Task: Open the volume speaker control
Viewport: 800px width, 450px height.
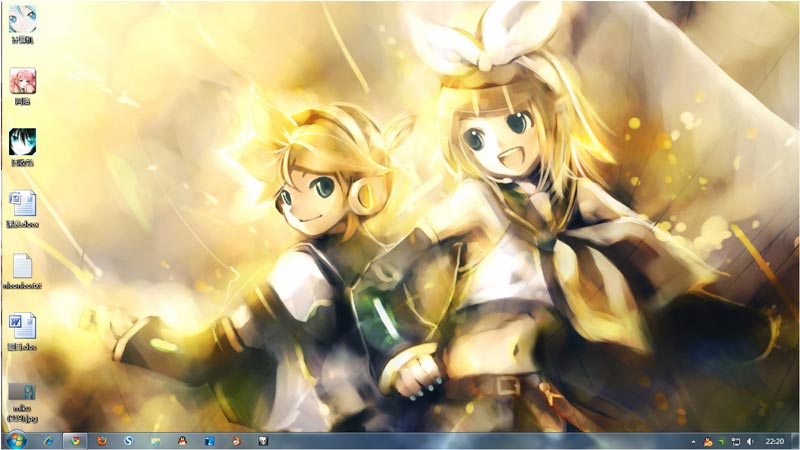Action: 750,442
